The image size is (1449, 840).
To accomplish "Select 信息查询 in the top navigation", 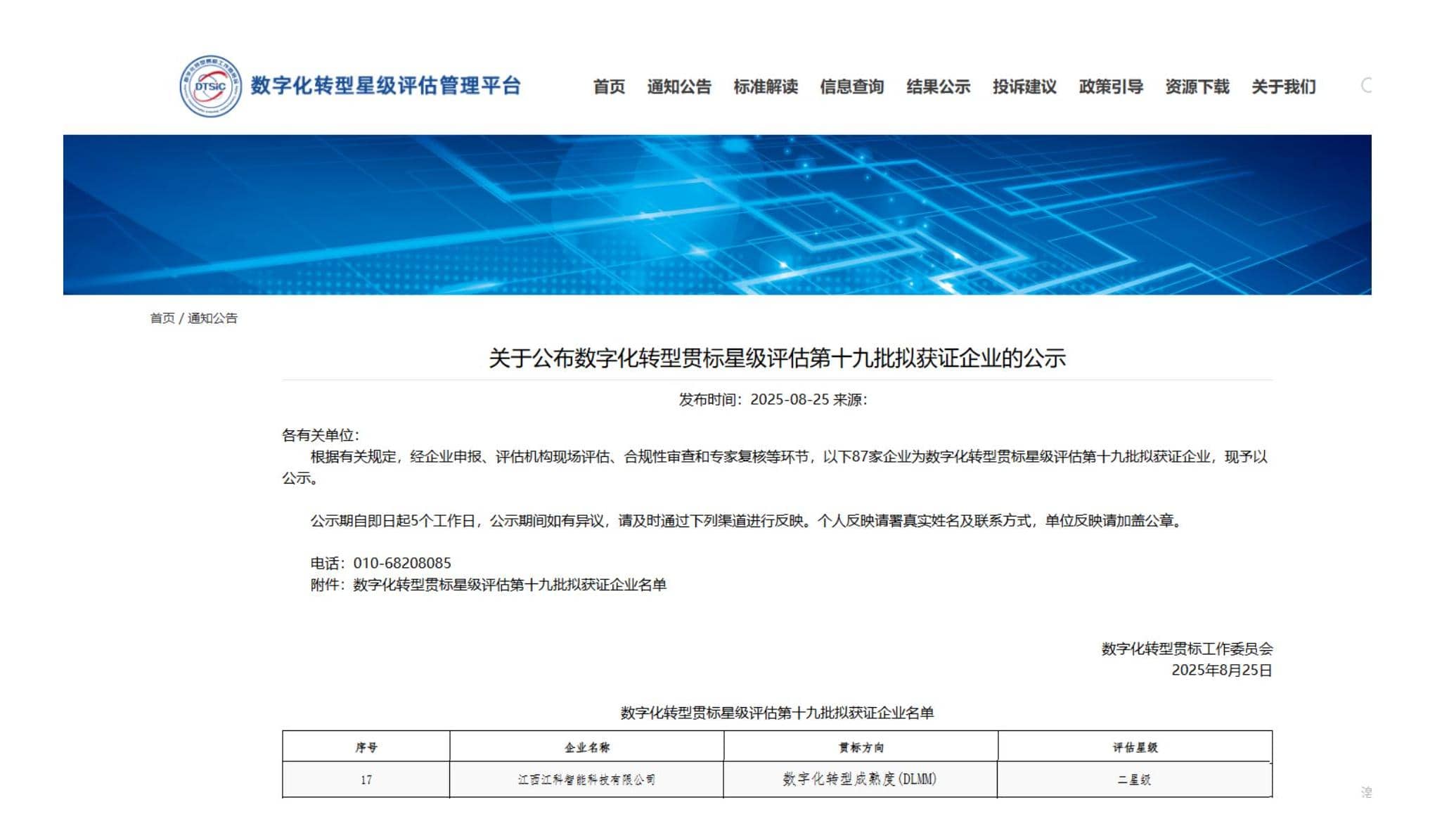I will 851,86.
